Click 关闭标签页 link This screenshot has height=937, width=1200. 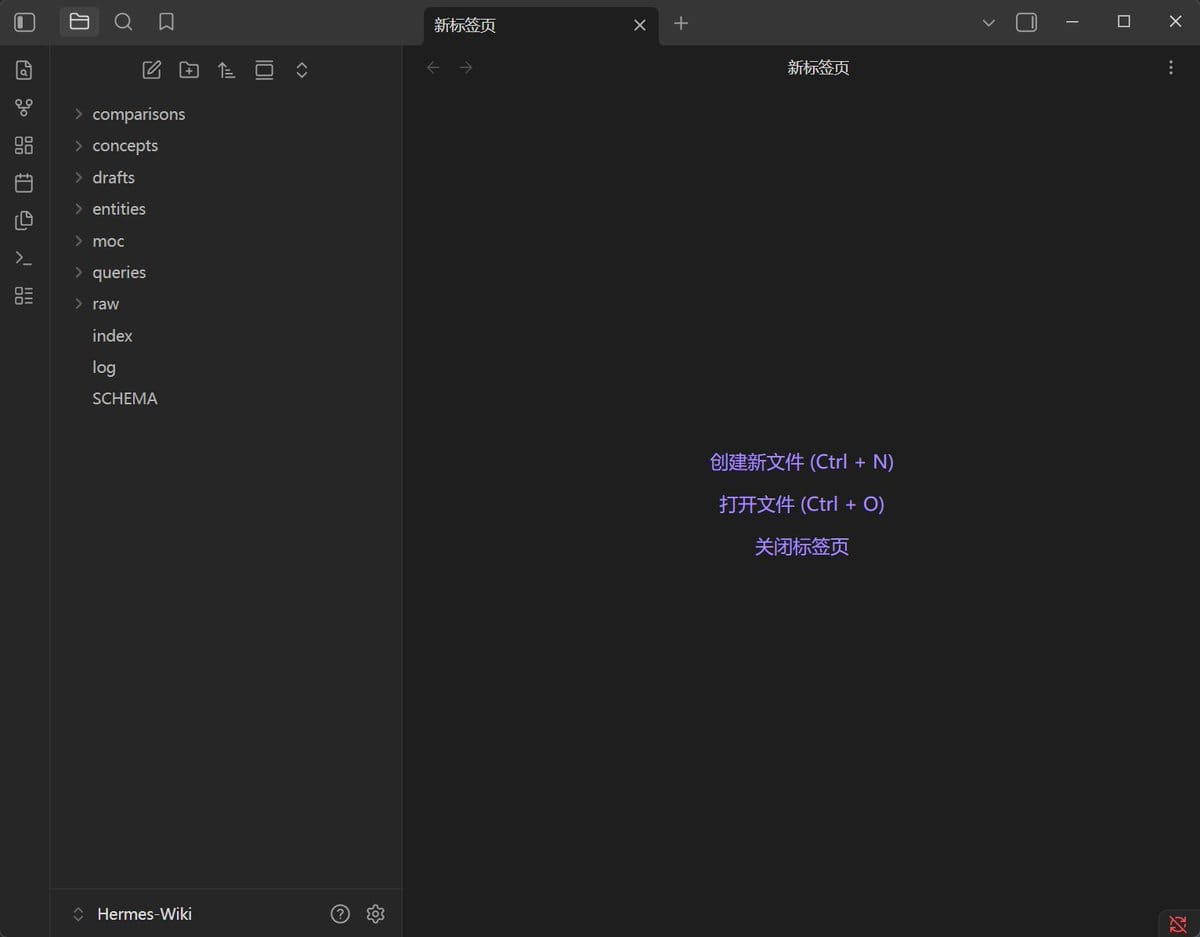coord(802,547)
